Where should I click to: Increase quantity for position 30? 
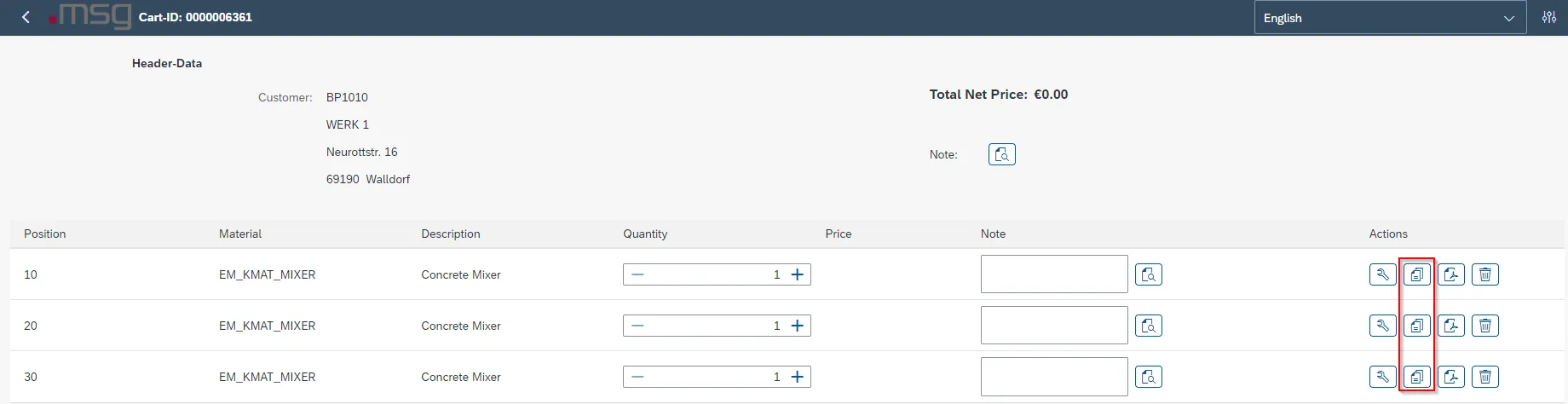797,377
